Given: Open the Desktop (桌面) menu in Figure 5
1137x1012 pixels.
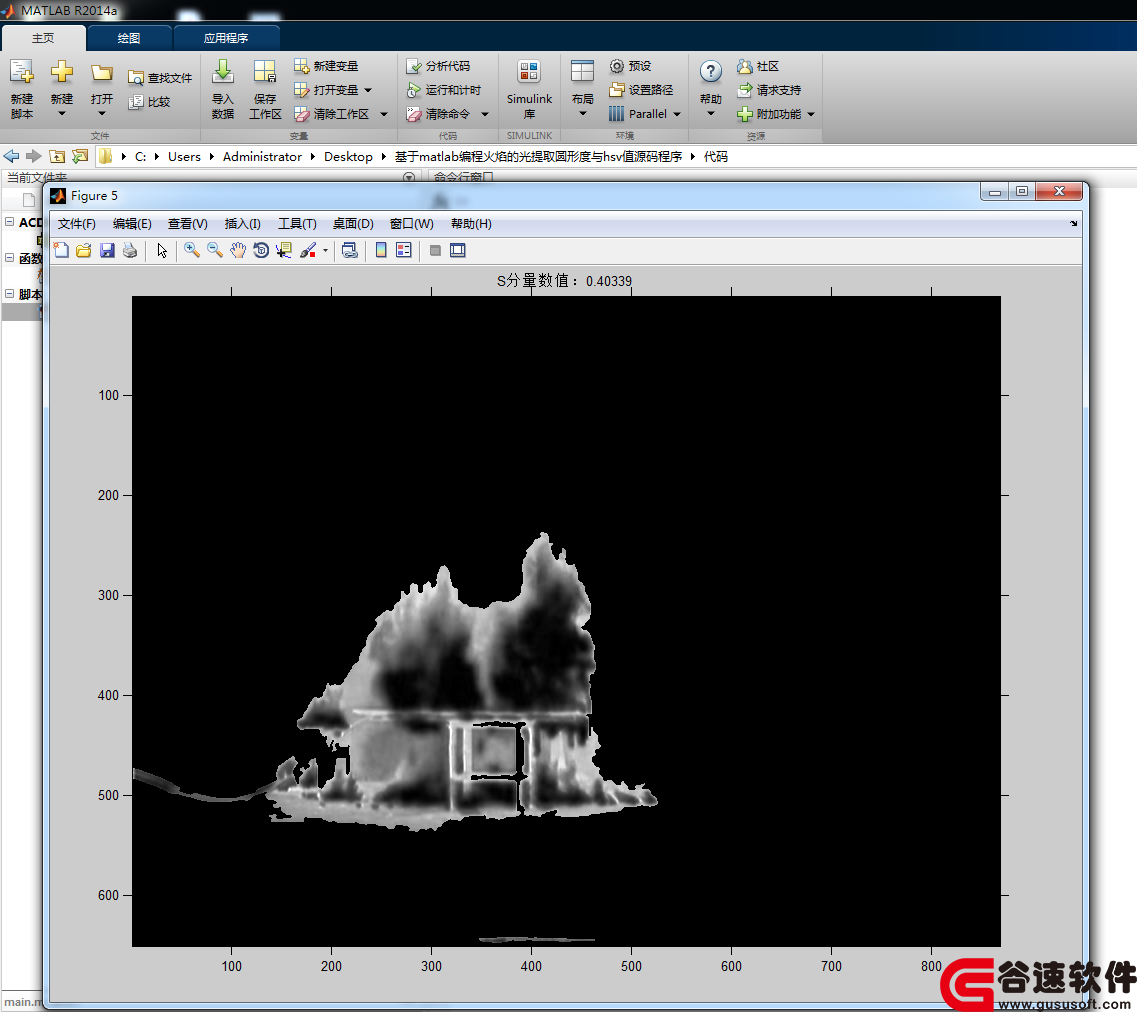Looking at the screenshot, I should pos(353,224).
